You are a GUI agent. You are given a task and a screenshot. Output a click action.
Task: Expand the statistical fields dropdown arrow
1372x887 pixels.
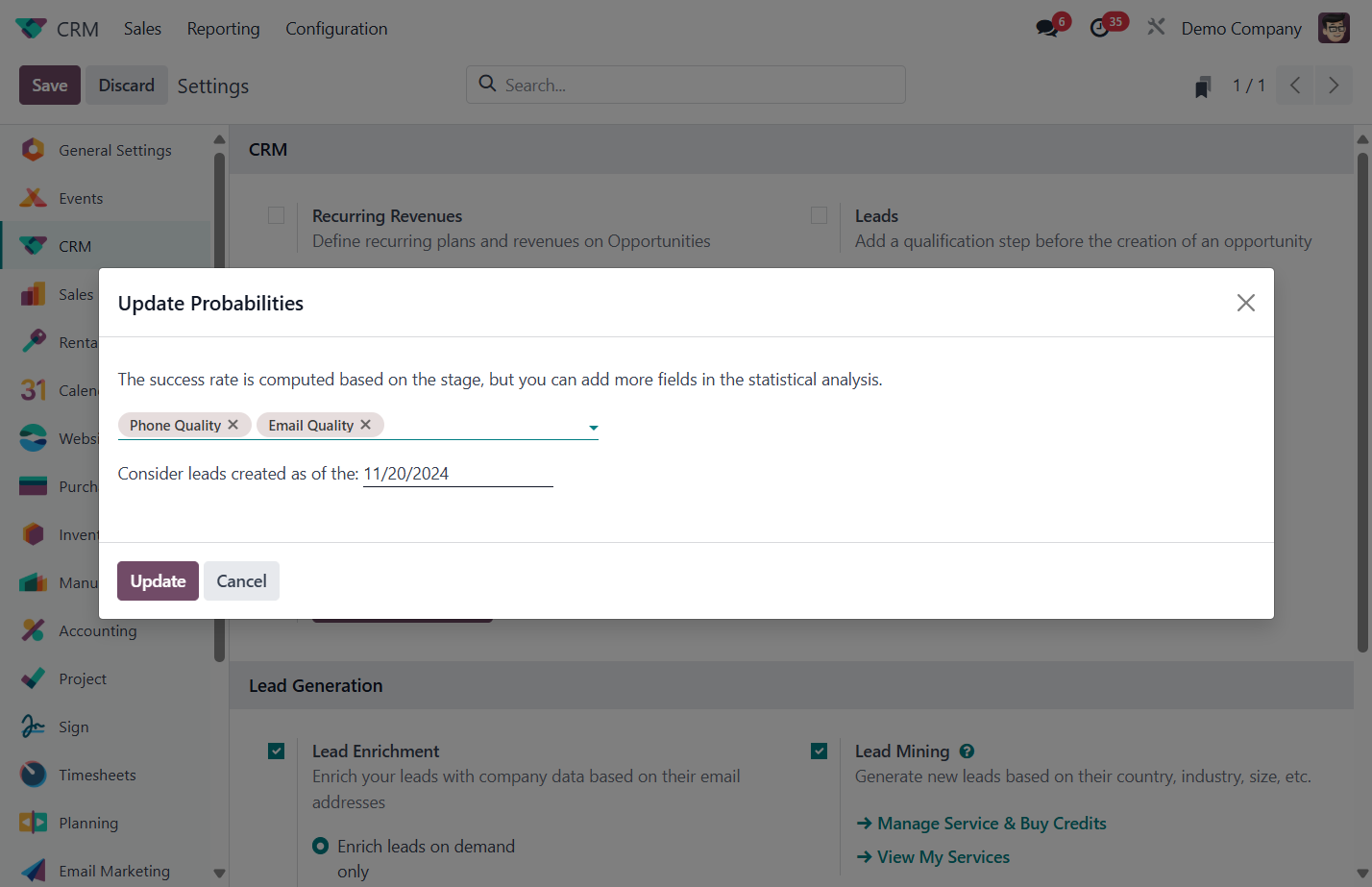point(593,428)
